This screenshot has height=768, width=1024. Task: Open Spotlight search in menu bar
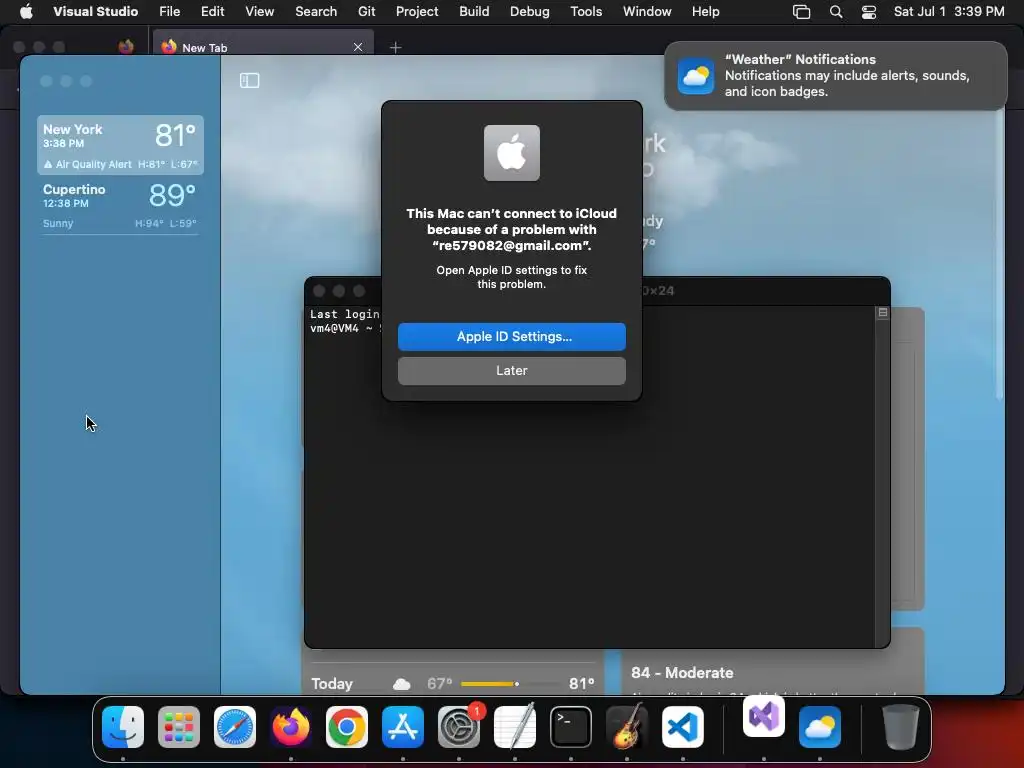coord(836,12)
